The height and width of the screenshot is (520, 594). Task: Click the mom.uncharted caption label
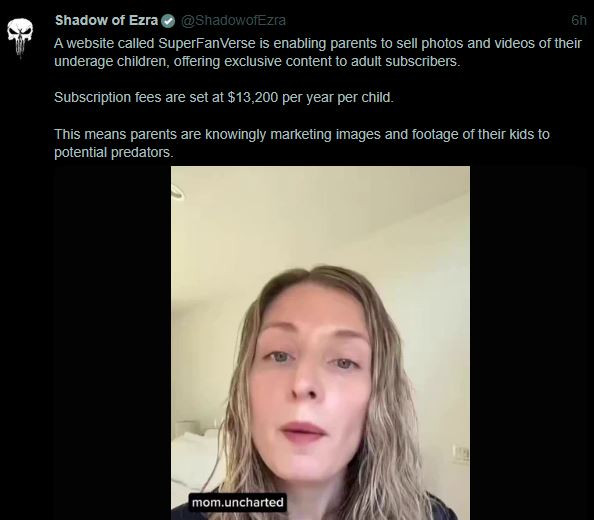pos(238,502)
